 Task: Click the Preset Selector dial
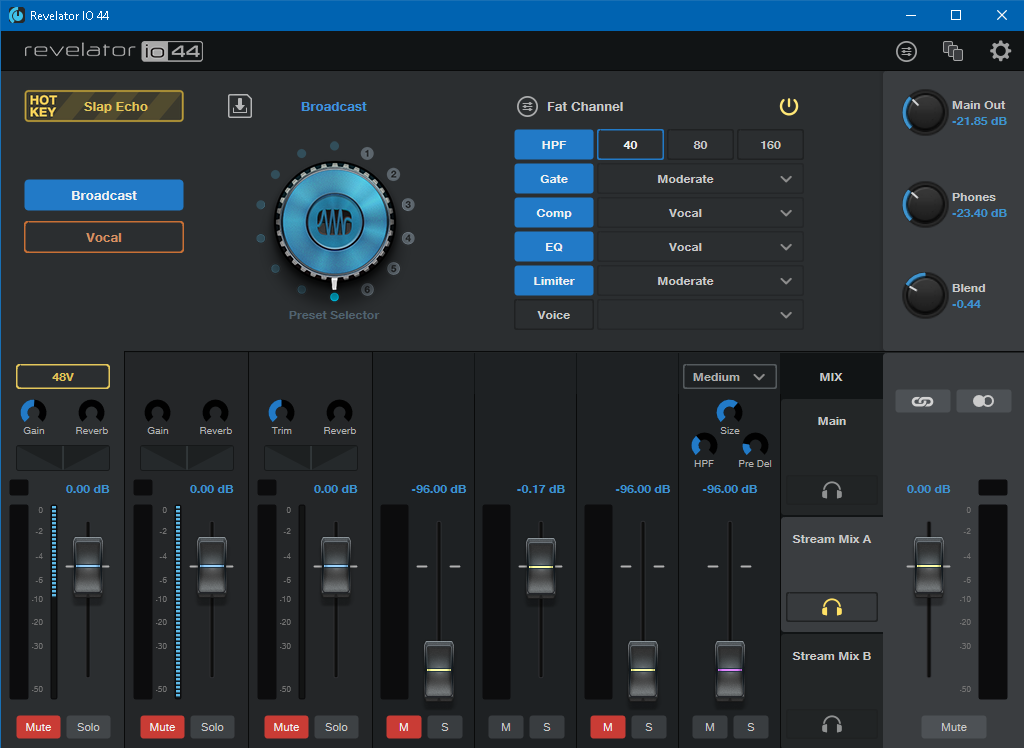[334, 222]
